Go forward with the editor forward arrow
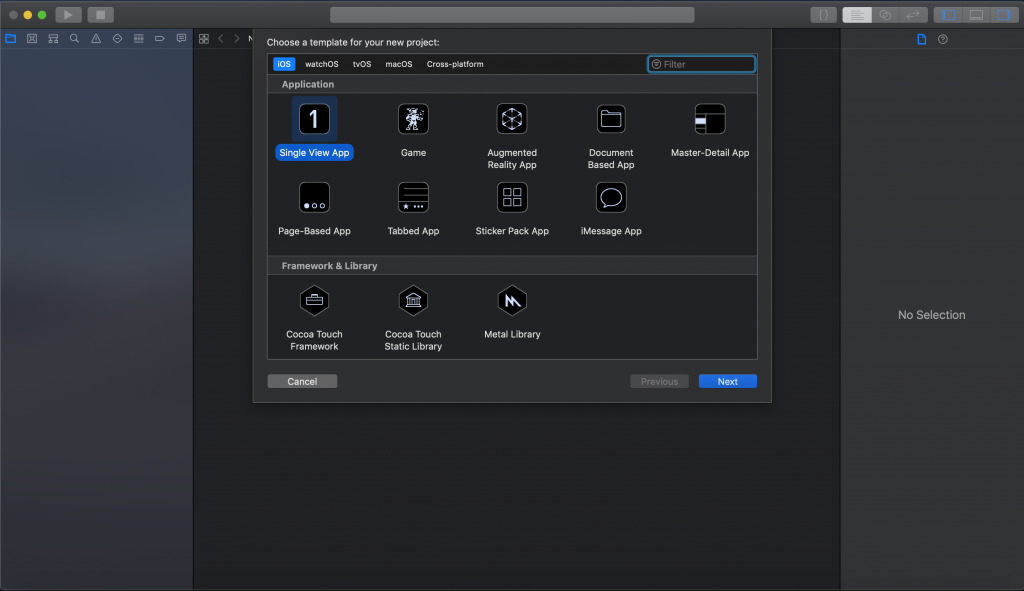The image size is (1024, 591). point(236,39)
